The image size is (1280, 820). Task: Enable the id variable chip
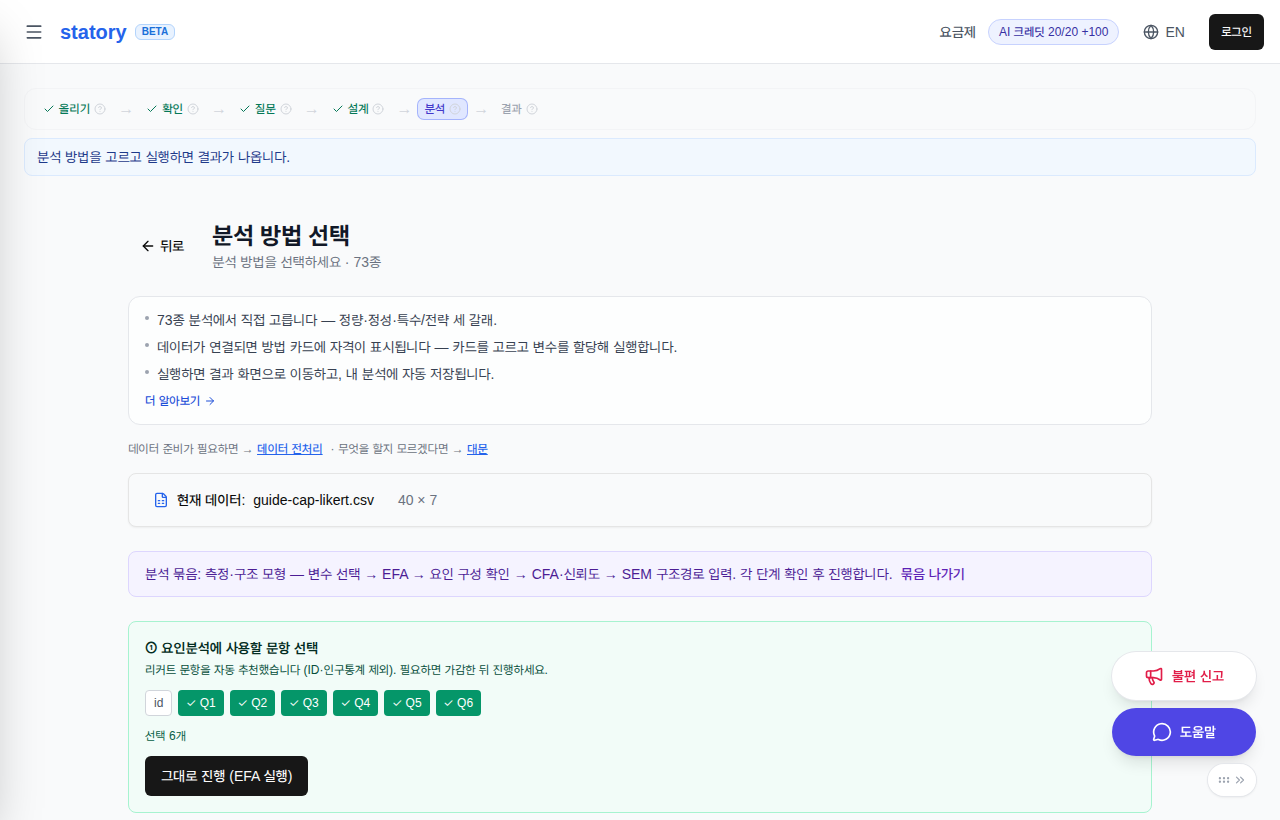click(x=158, y=703)
